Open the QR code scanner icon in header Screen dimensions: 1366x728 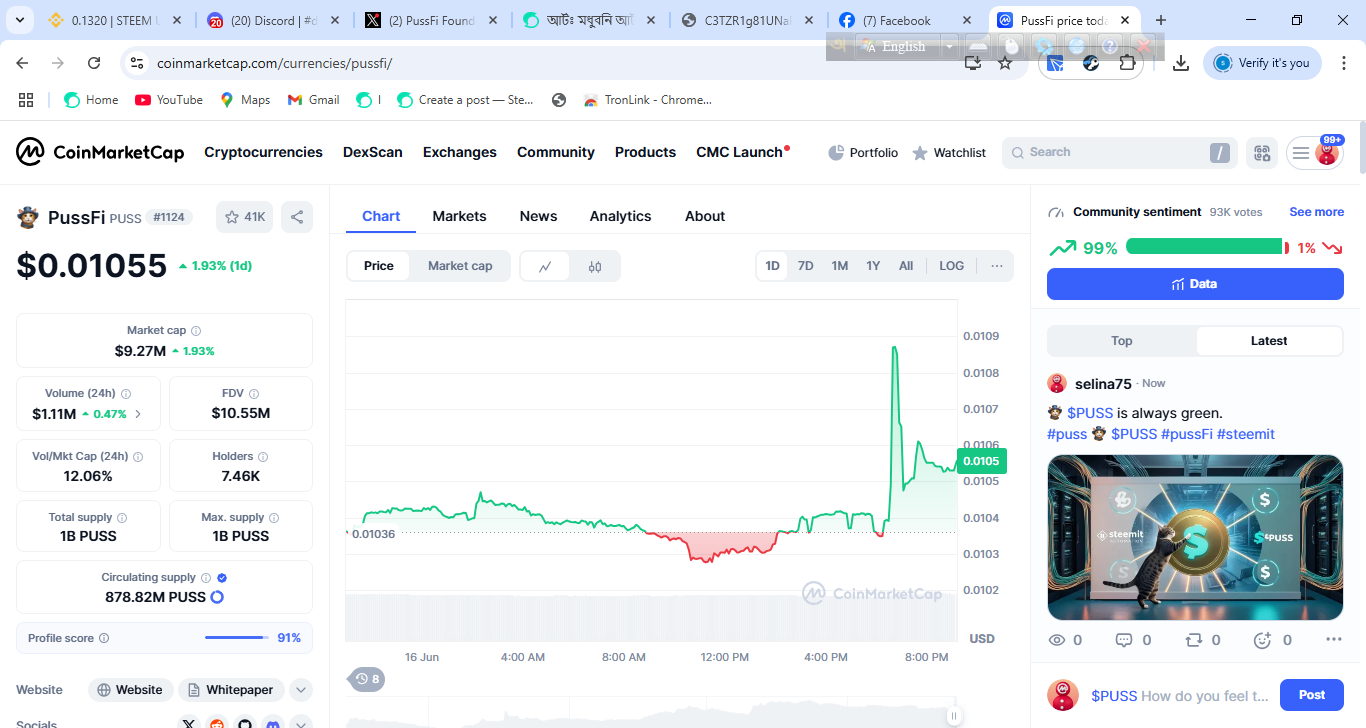click(1262, 153)
